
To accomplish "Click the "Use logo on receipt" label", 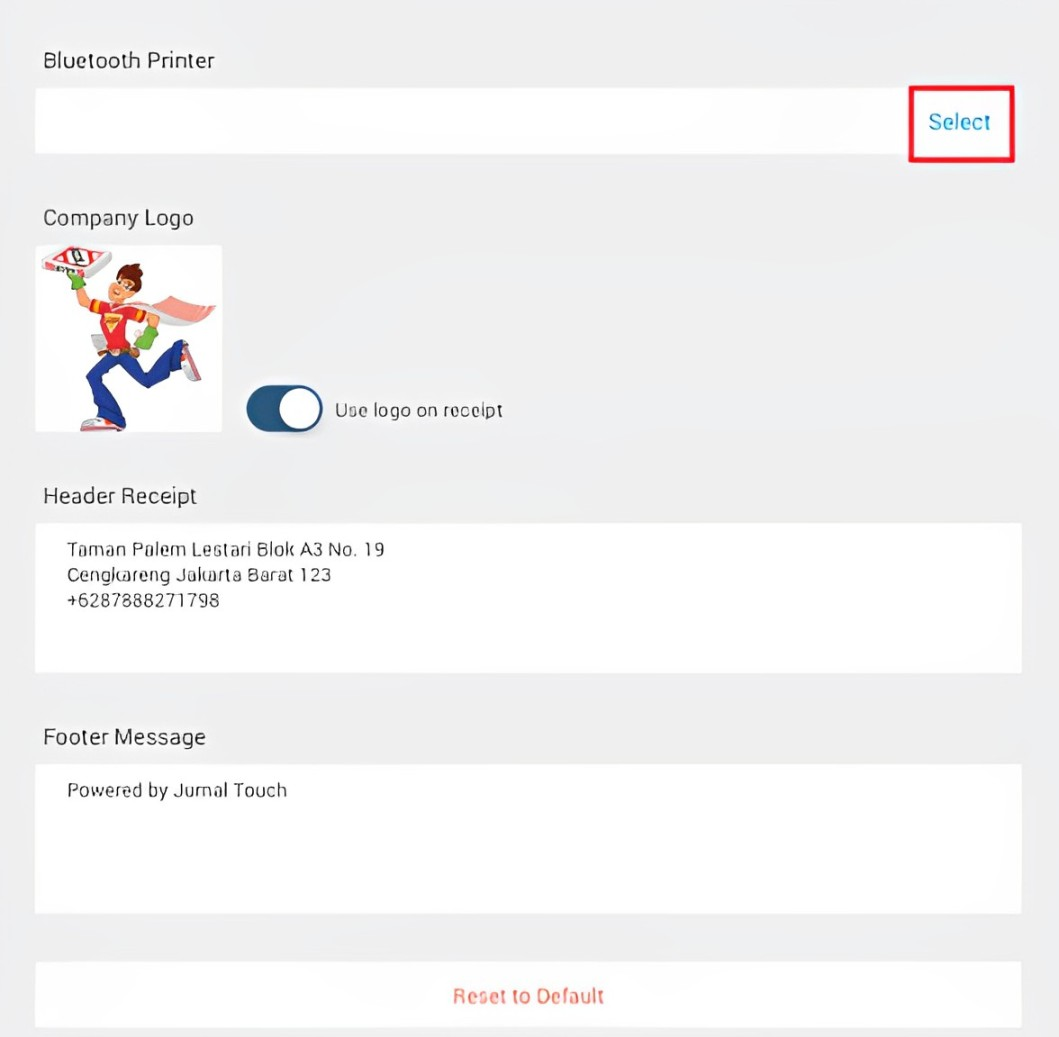I will pos(419,410).
